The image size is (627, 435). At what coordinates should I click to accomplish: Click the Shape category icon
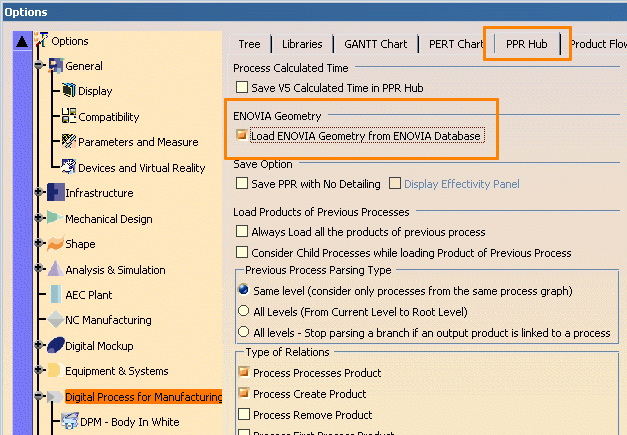pyautogui.click(x=56, y=243)
